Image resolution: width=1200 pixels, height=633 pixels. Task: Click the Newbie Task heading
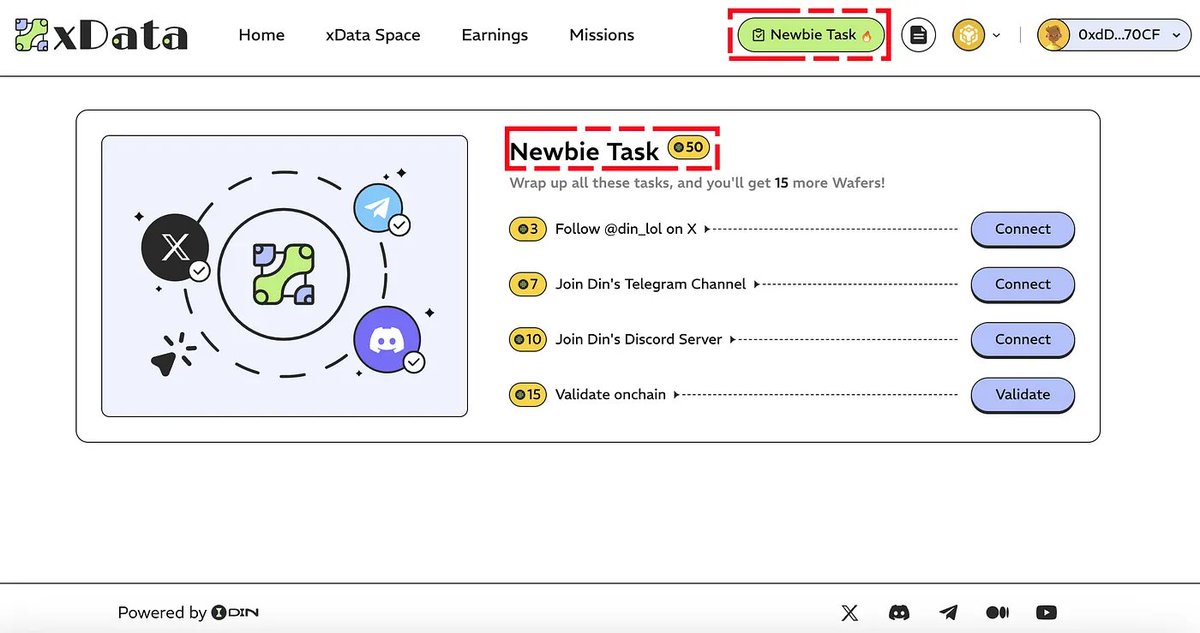click(585, 152)
